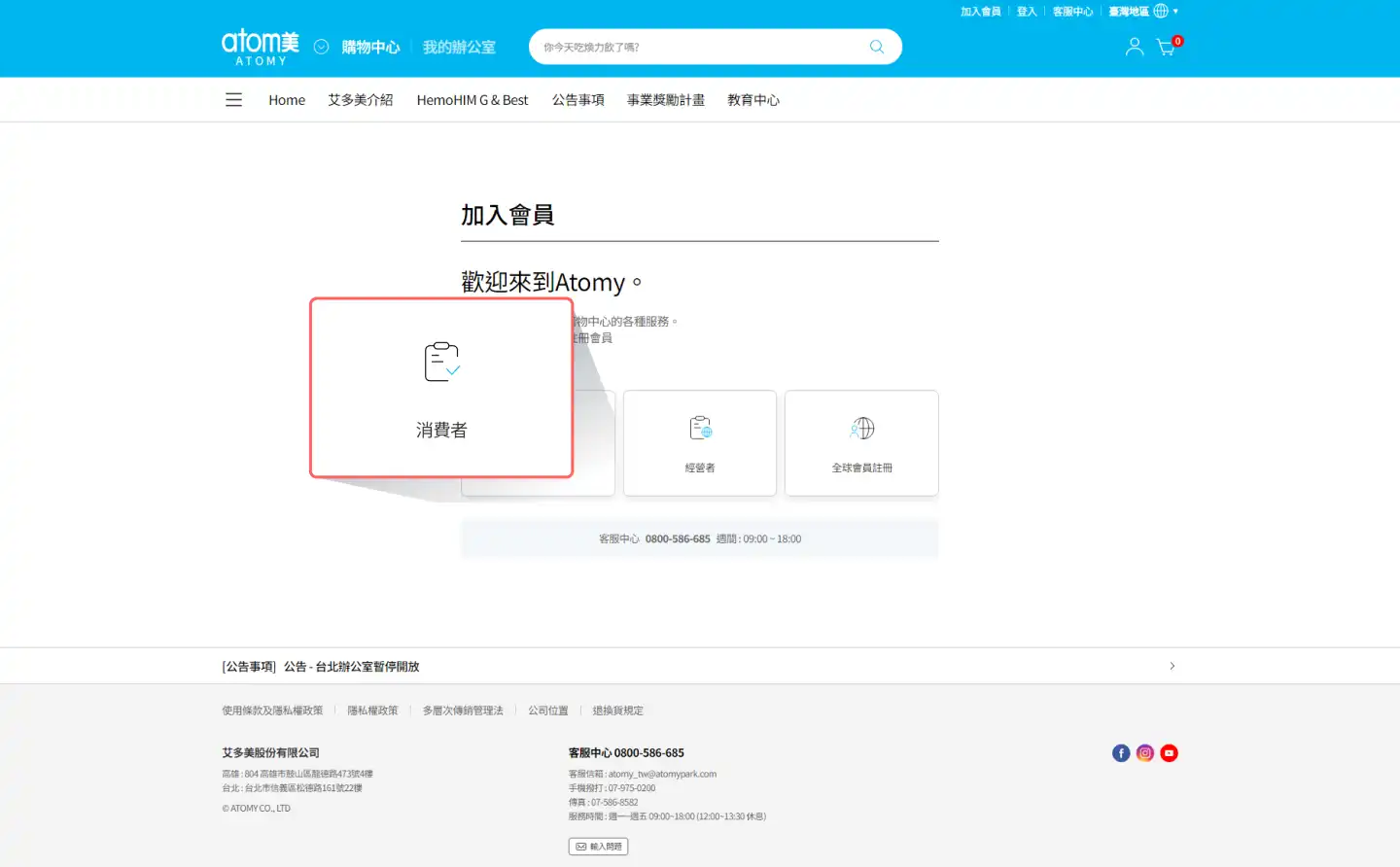Switch to the 我的辦公室 tab
The height and width of the screenshot is (867, 1400).
pos(459,47)
